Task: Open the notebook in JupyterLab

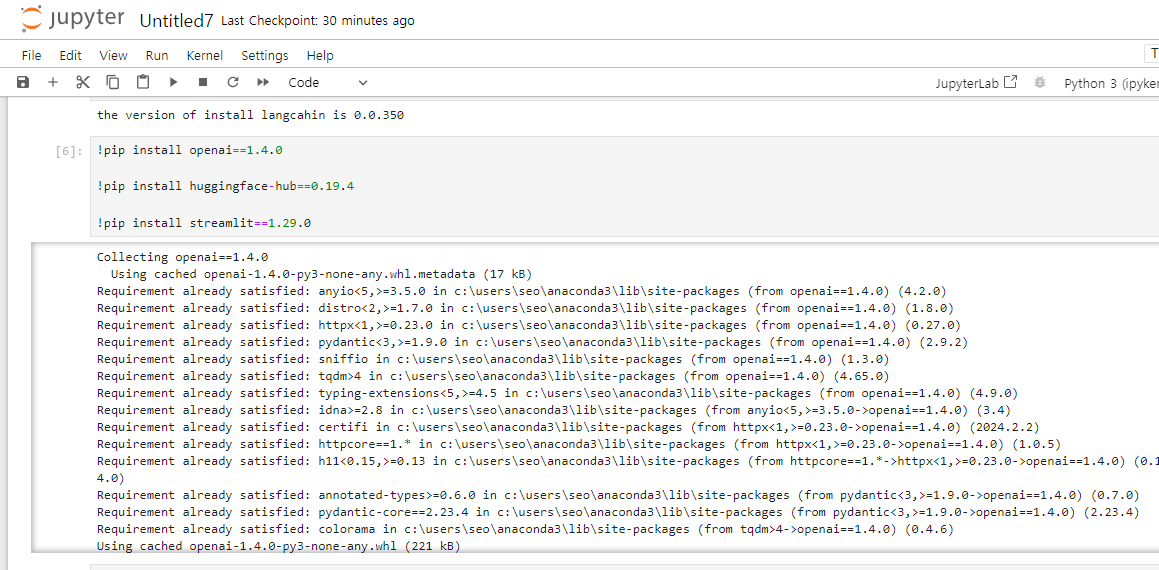Action: click(976, 83)
